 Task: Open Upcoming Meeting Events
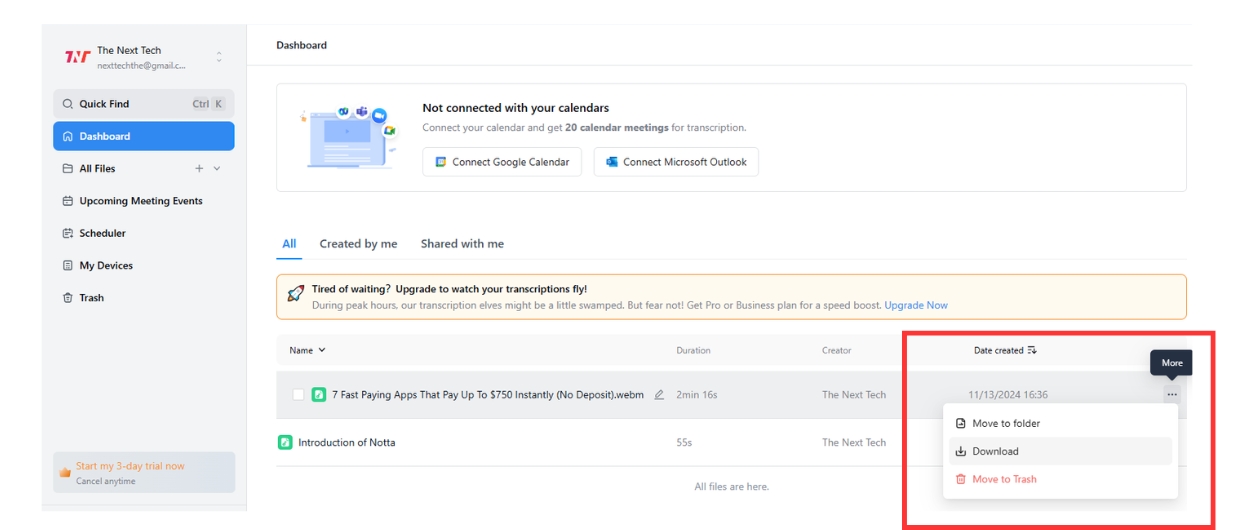pos(141,201)
